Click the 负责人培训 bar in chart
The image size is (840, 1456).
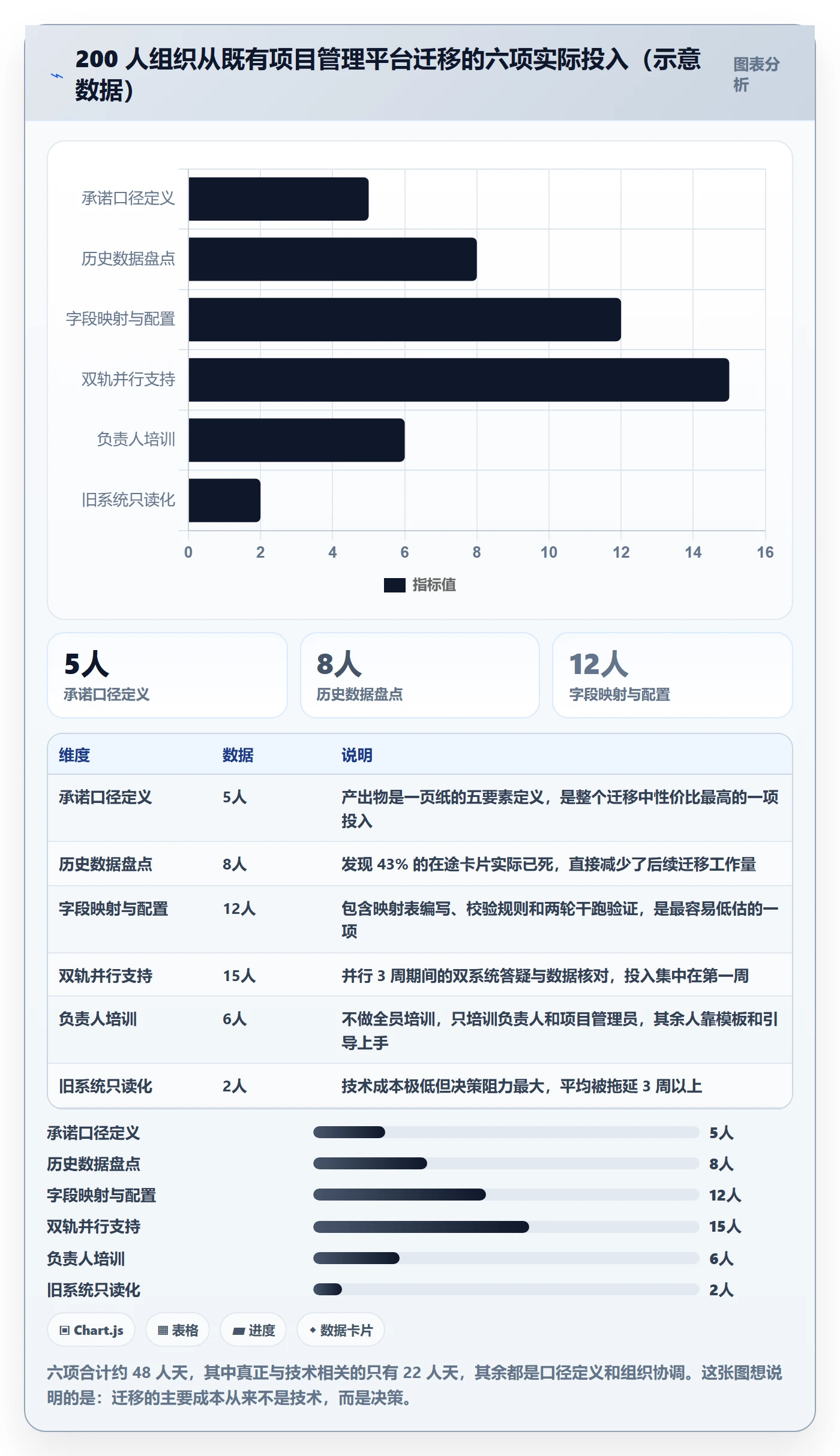296,440
